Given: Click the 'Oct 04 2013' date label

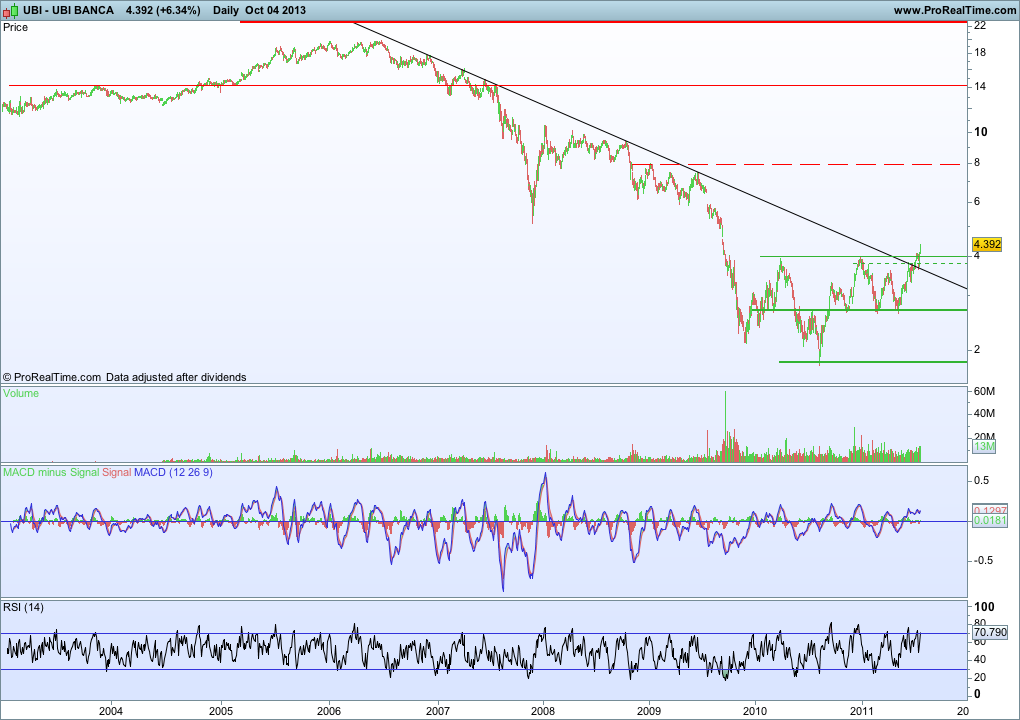Looking at the screenshot, I should pyautogui.click(x=275, y=10).
